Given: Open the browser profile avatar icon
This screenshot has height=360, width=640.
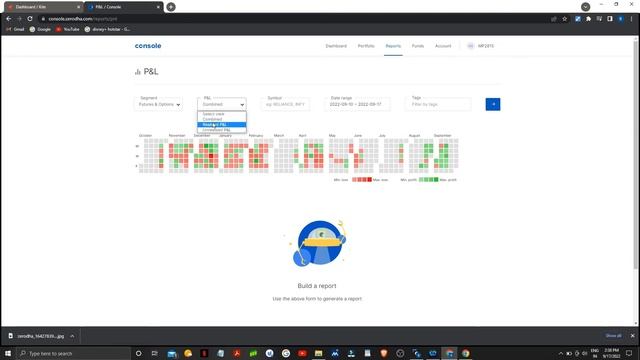Looking at the screenshot, I should click(x=620, y=19).
